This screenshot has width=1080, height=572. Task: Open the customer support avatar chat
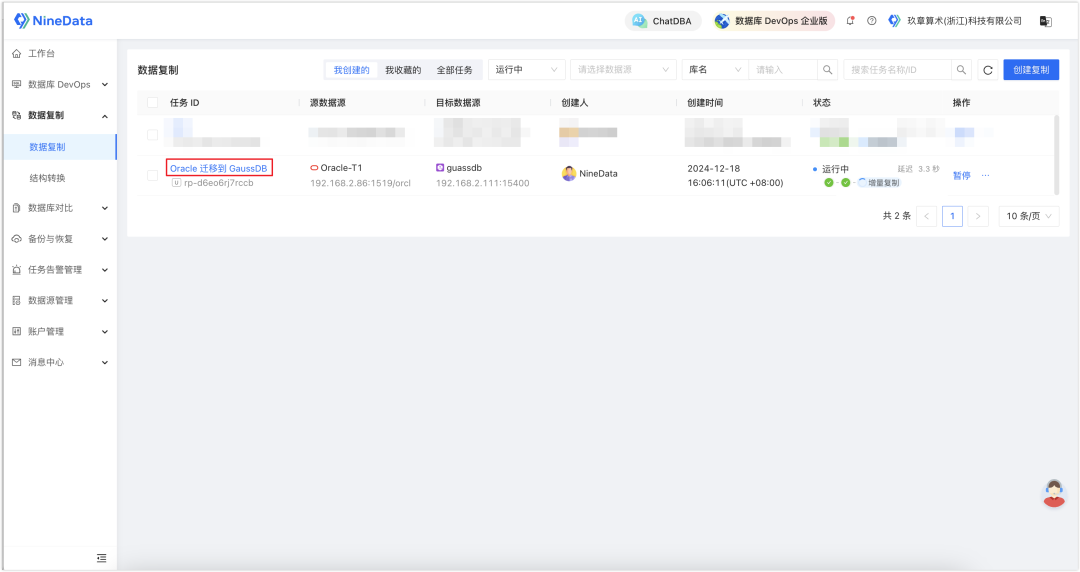pos(1054,493)
